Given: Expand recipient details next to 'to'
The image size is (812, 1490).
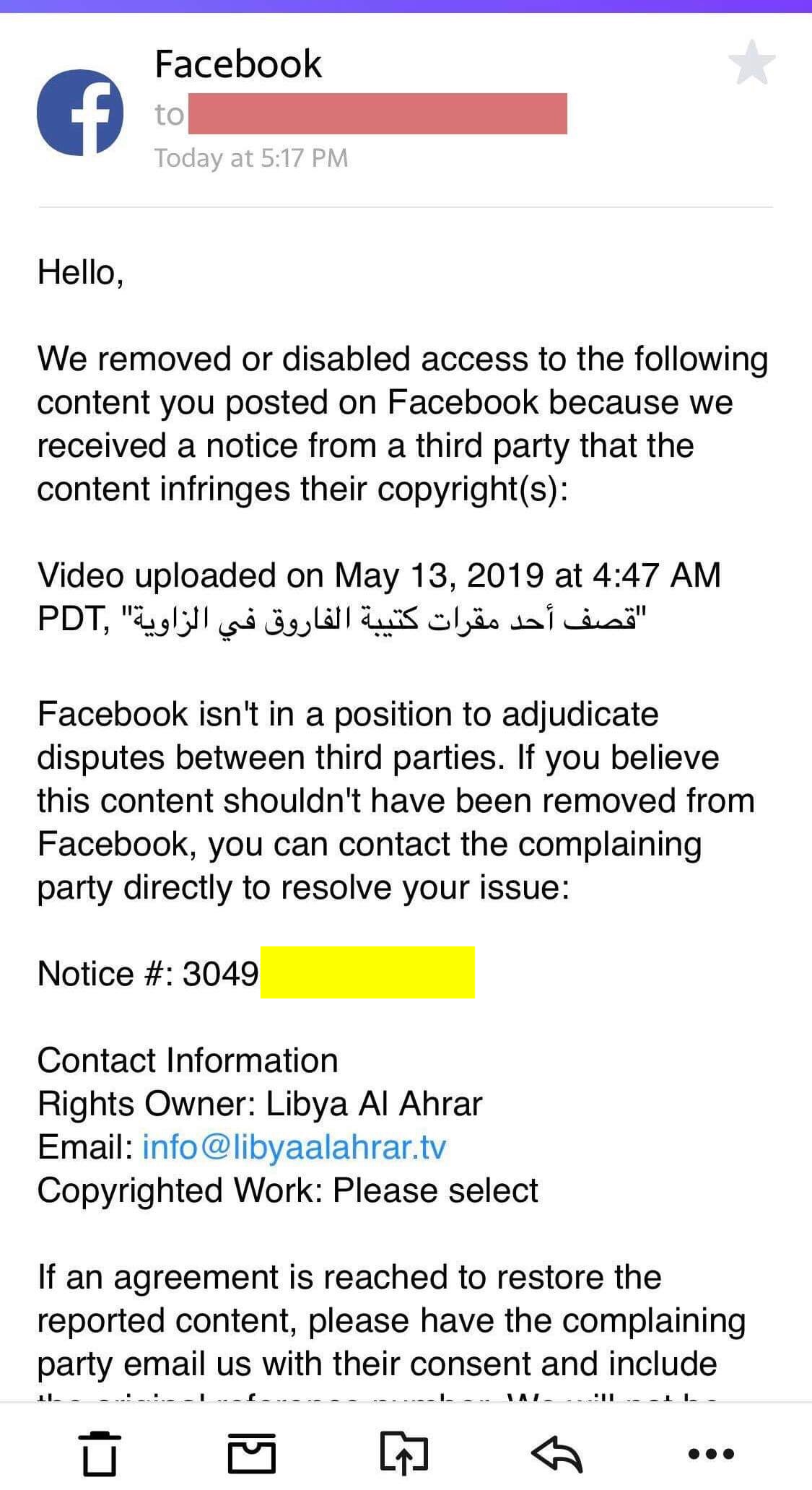Looking at the screenshot, I should pyautogui.click(x=170, y=114).
